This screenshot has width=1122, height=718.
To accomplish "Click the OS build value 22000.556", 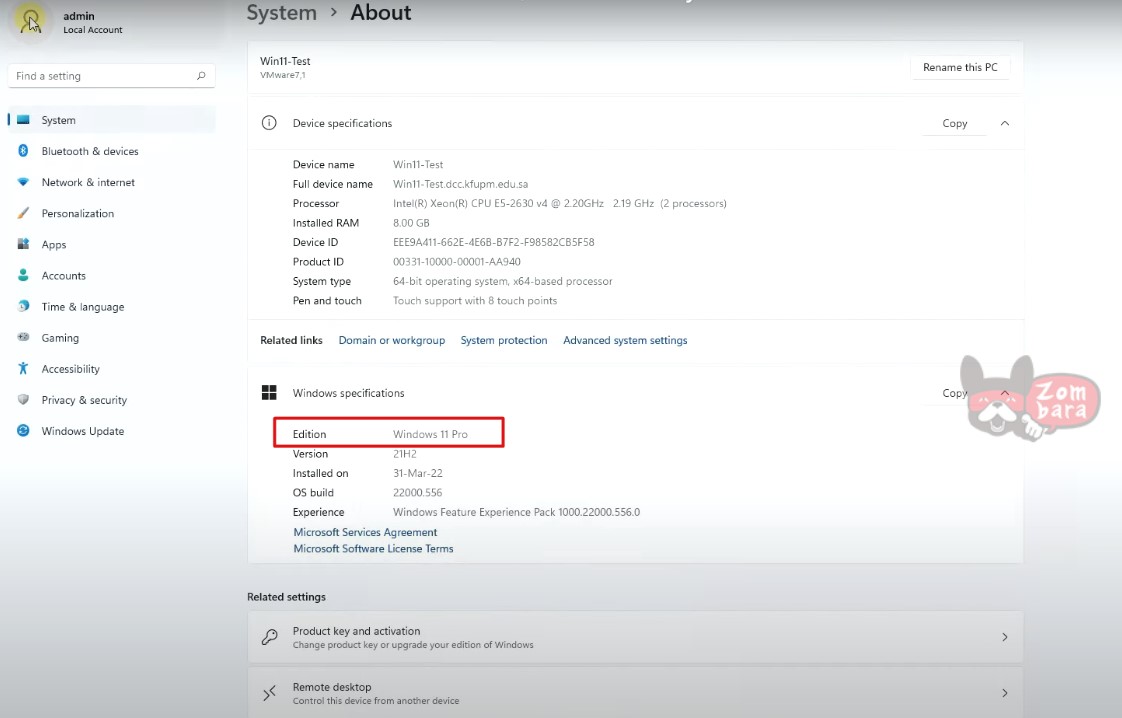I will point(417,493).
